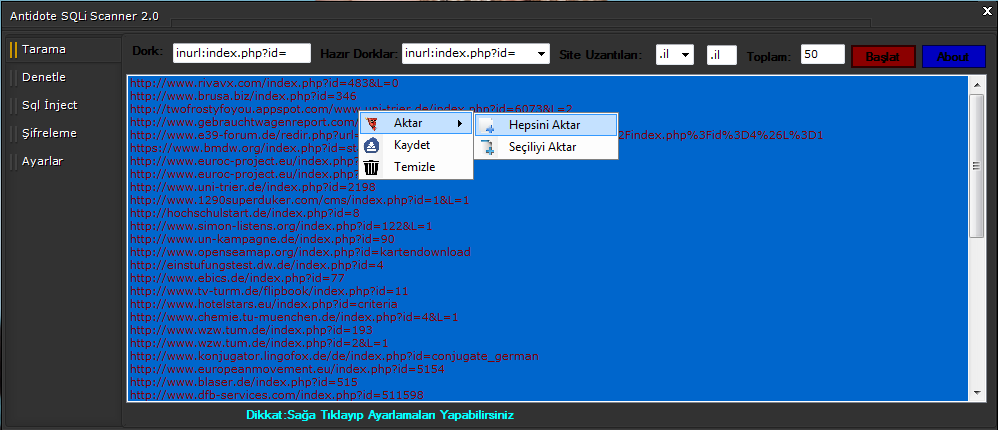Select the dfb-services.com URL row

[277, 395]
